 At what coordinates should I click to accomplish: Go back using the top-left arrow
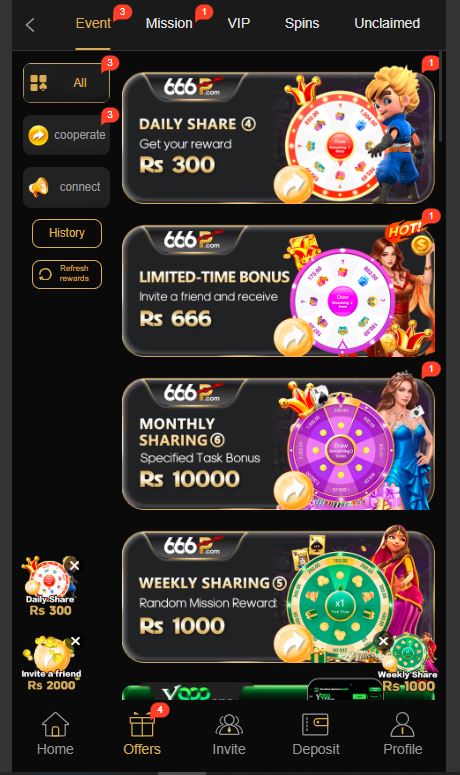[x=30, y=25]
